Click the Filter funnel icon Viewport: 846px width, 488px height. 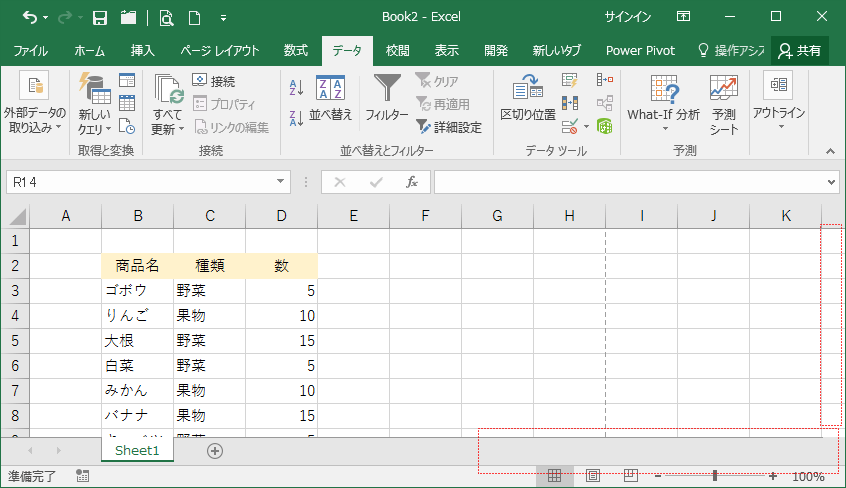386,98
